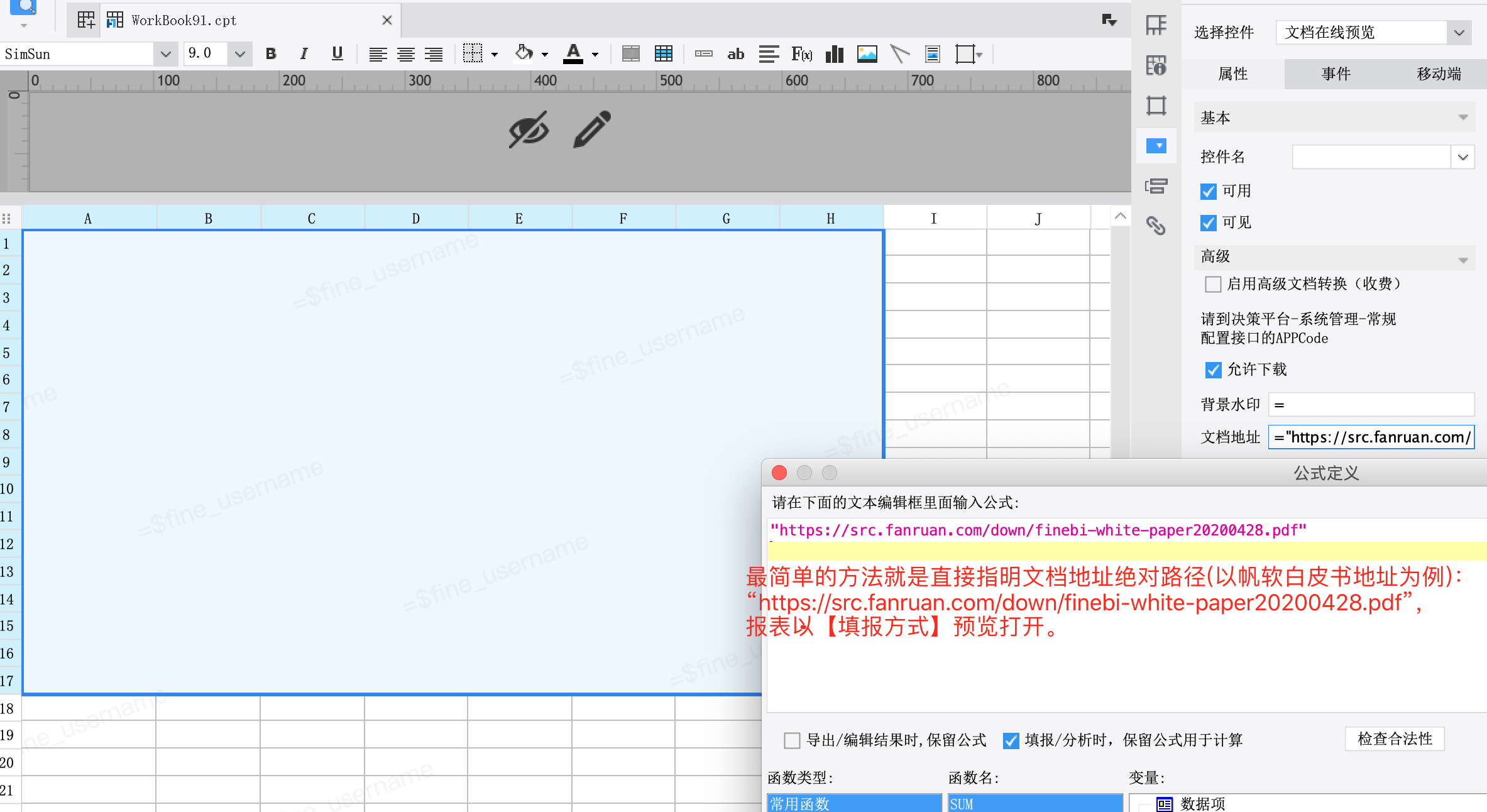Open hyperlink panel in sidebar
This screenshot has width=1487, height=812.
click(1156, 226)
